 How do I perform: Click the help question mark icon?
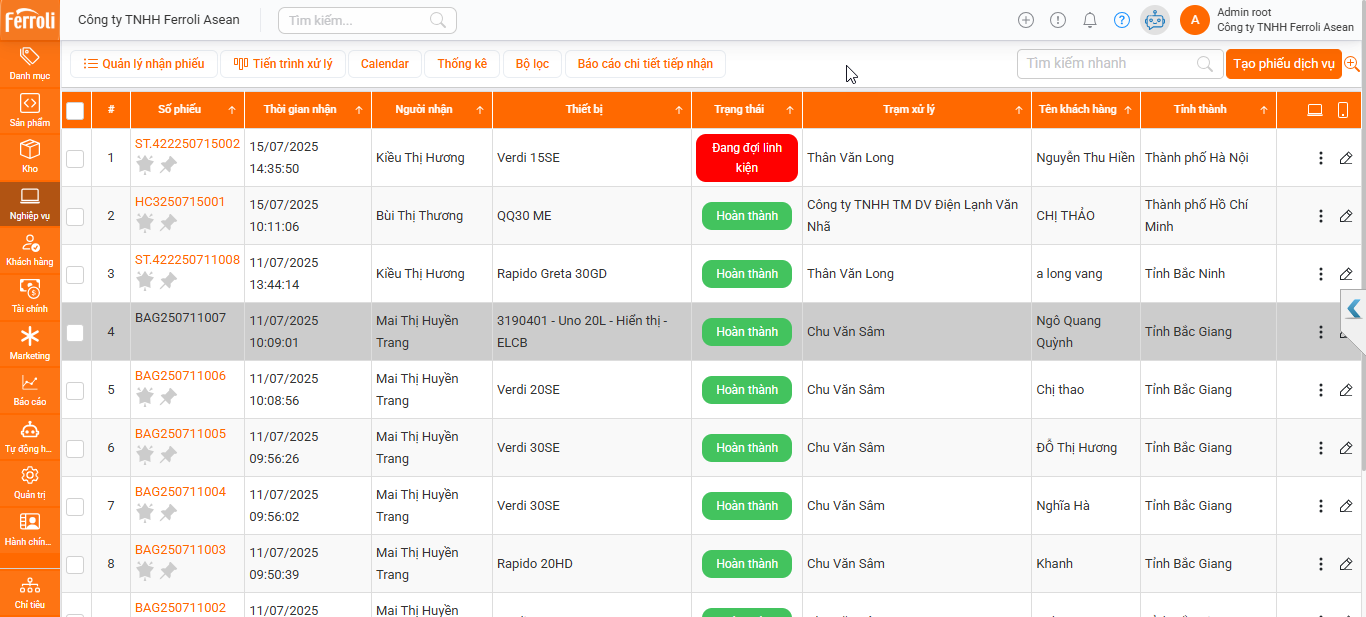(x=1122, y=20)
